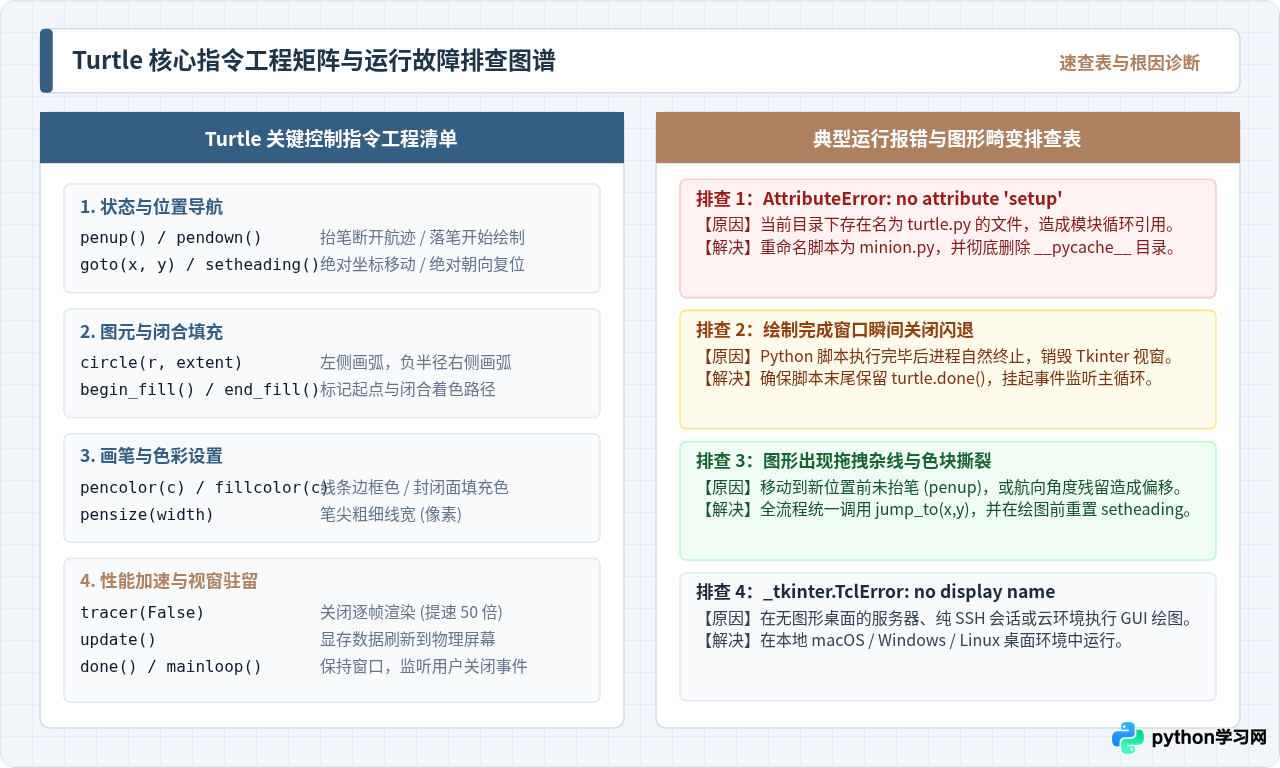Click the description "关闭逐帧渲染 (提速 50 倍)"

(x=410, y=612)
